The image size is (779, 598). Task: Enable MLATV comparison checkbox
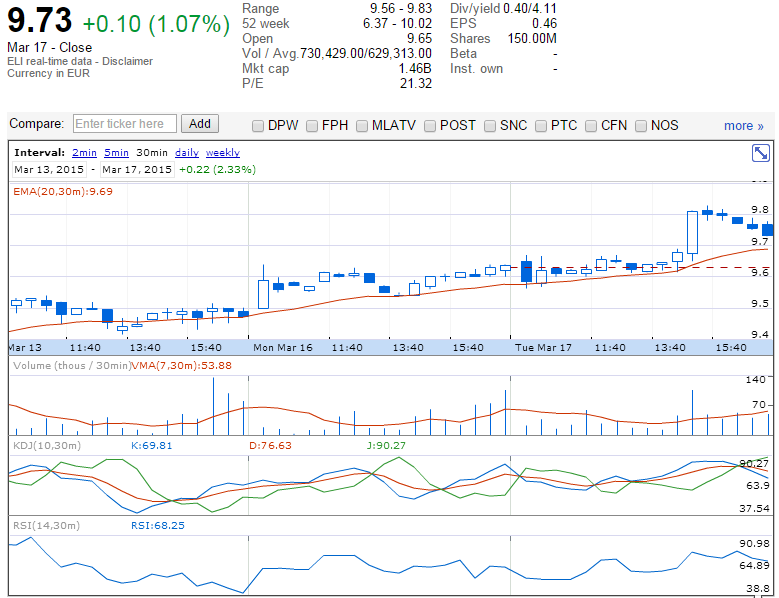click(362, 126)
